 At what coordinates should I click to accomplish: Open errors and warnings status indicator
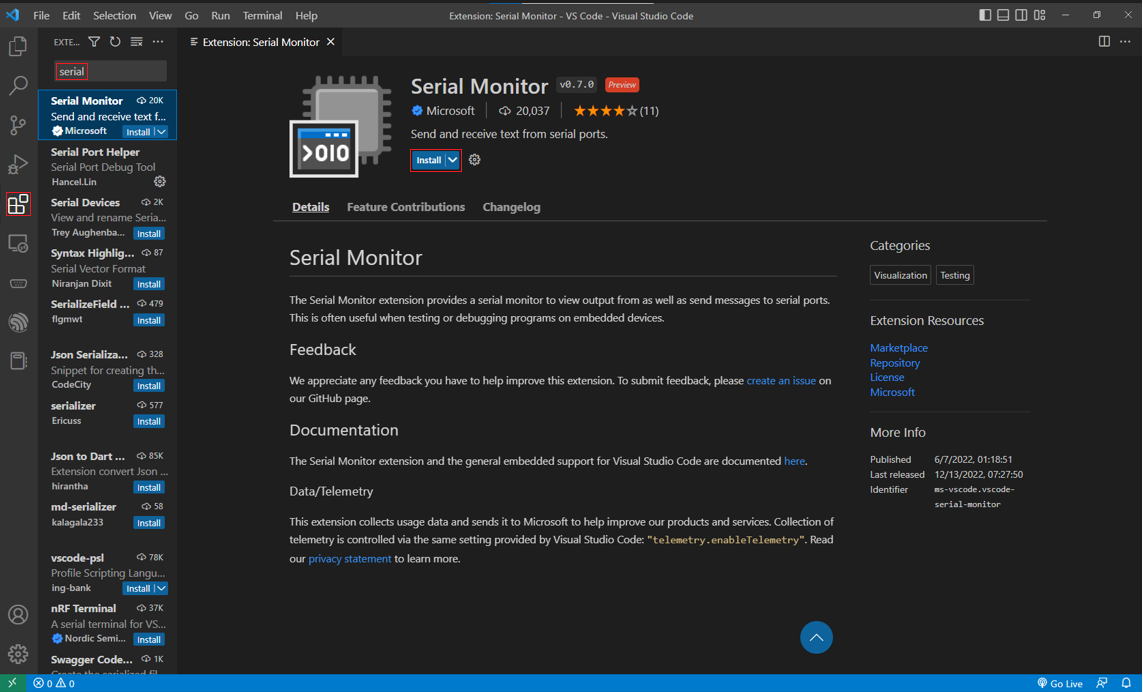point(54,683)
